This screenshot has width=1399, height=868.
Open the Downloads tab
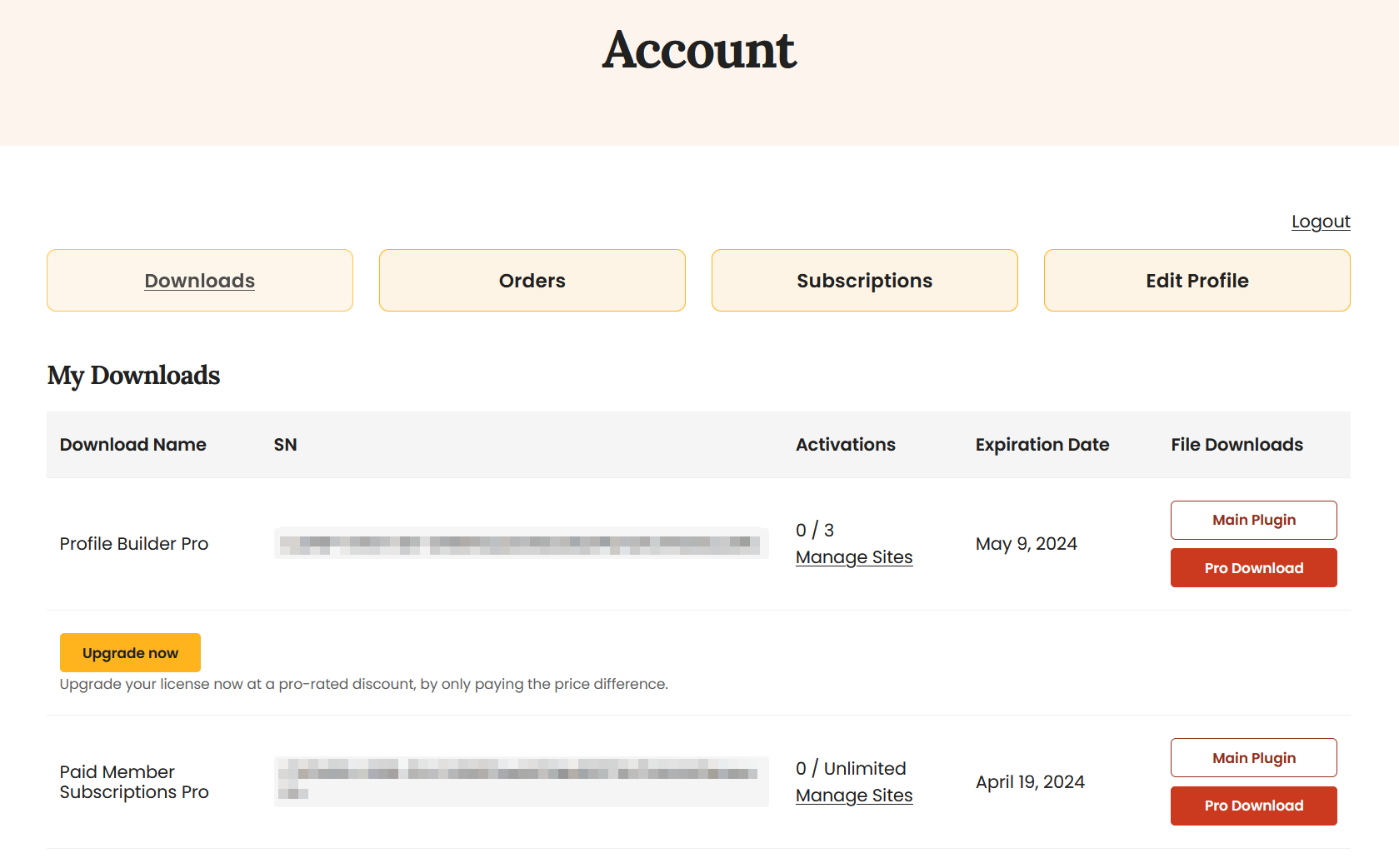(x=200, y=281)
